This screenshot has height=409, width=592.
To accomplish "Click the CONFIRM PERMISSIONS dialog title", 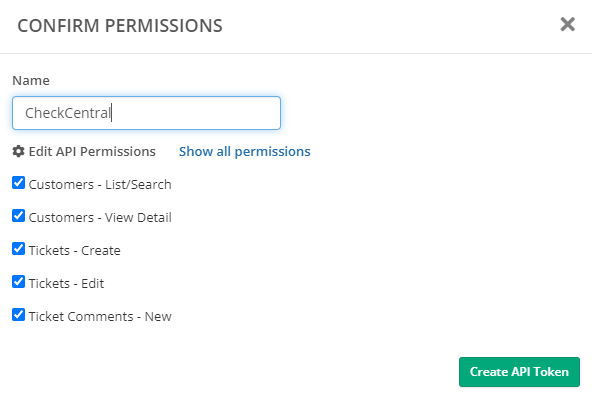I will [120, 26].
